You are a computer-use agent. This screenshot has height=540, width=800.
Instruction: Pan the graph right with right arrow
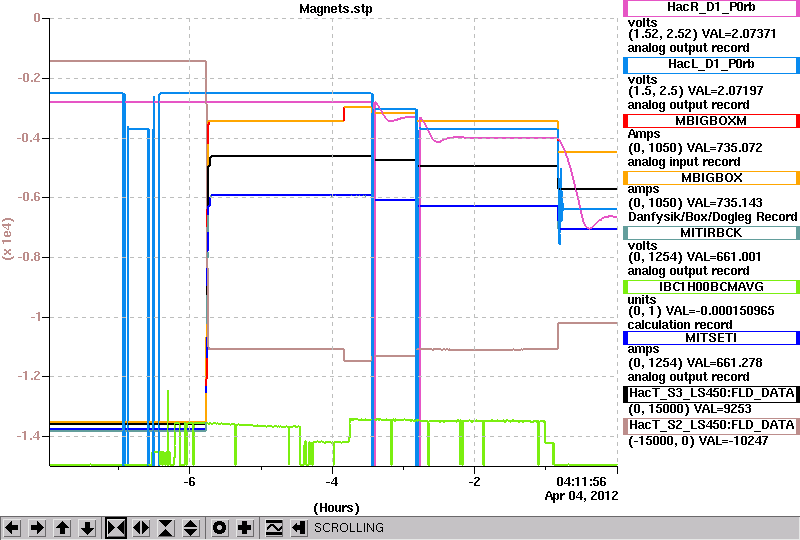point(37,528)
